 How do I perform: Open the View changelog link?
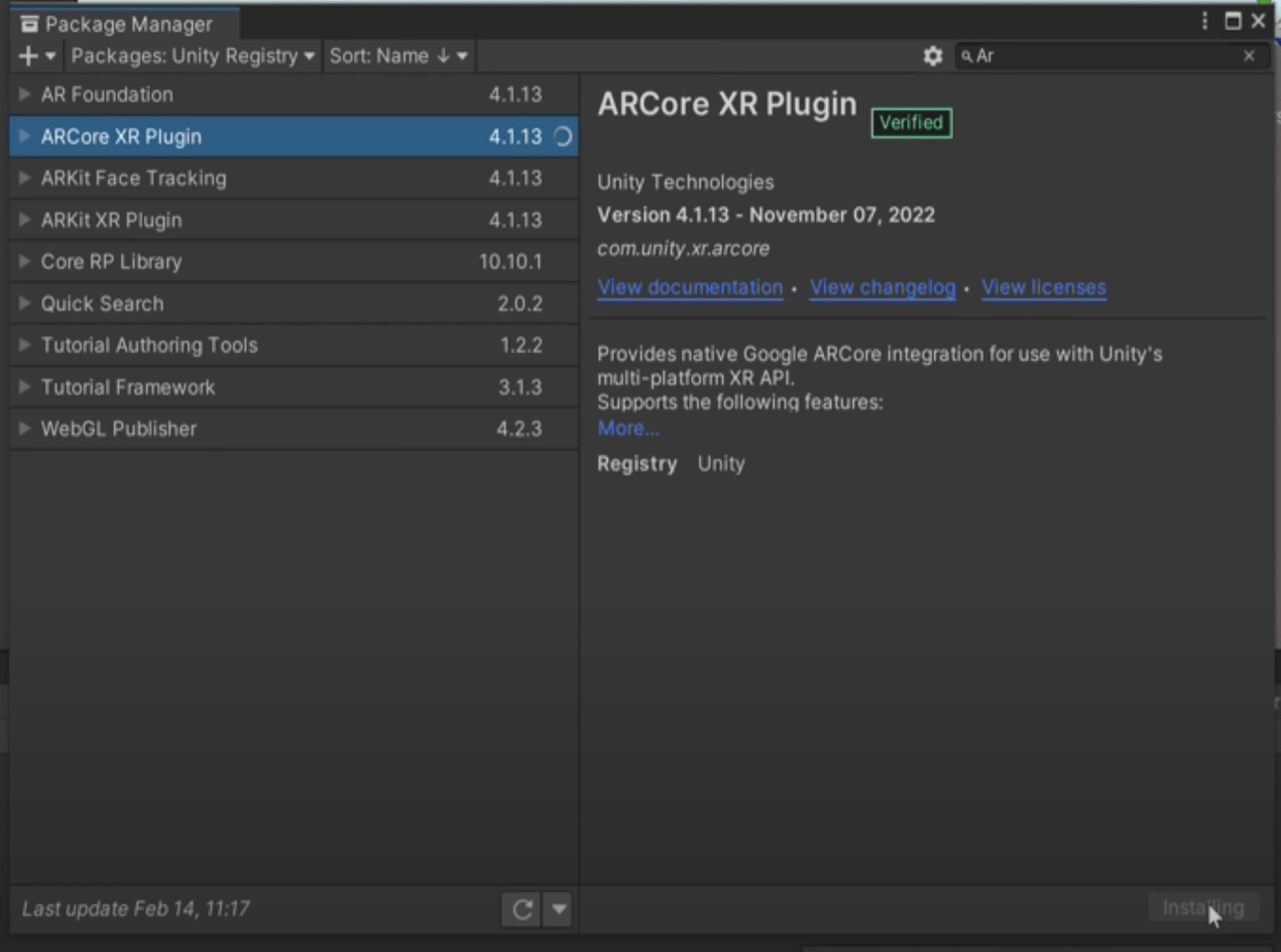click(882, 288)
